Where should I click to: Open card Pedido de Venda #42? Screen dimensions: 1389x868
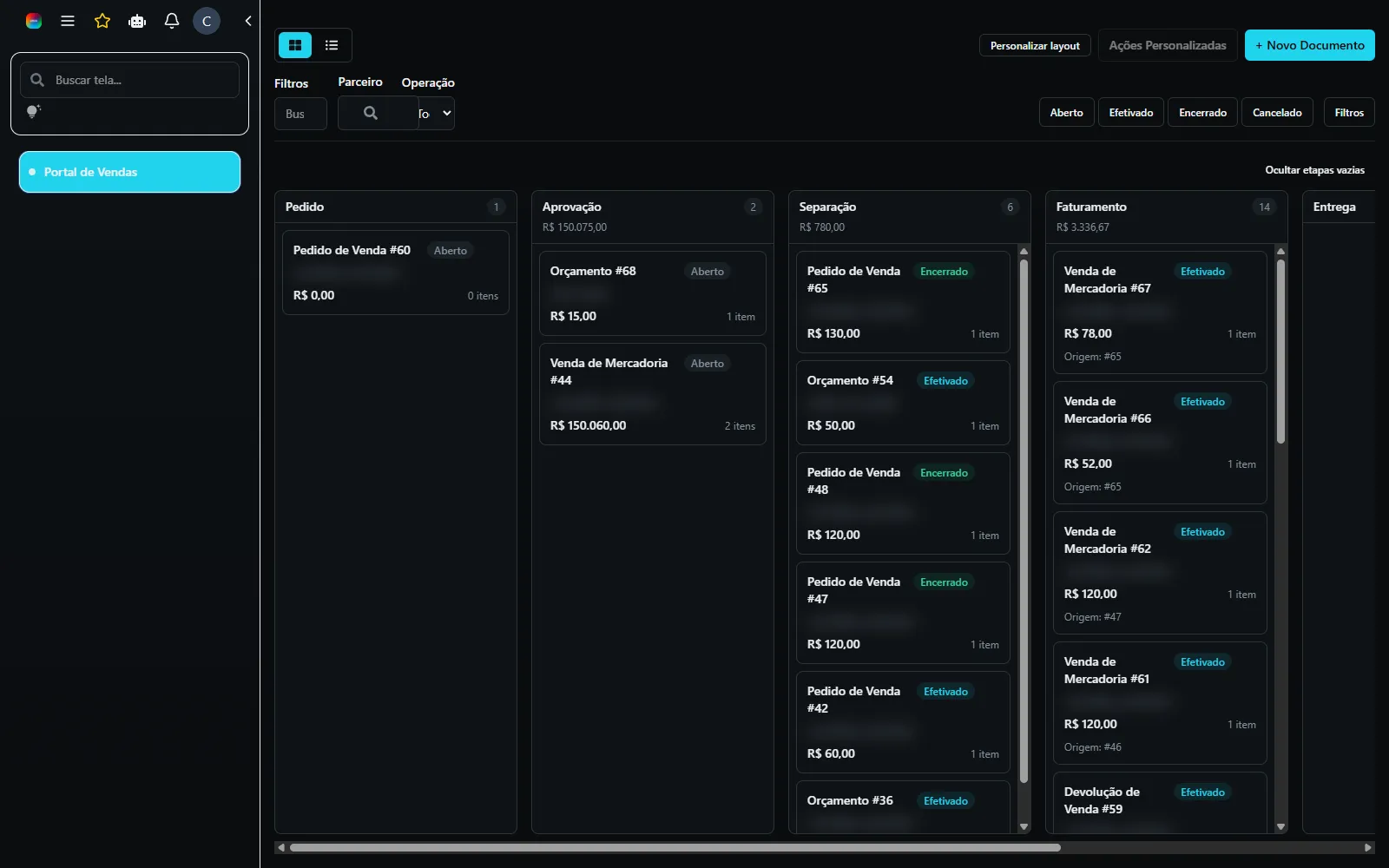click(x=903, y=722)
